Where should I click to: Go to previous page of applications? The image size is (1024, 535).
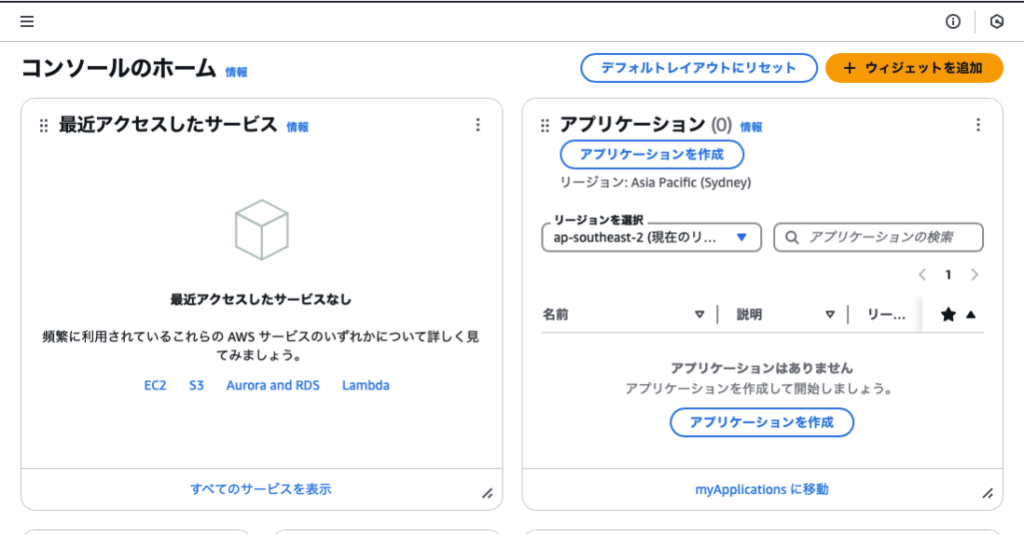[x=922, y=275]
